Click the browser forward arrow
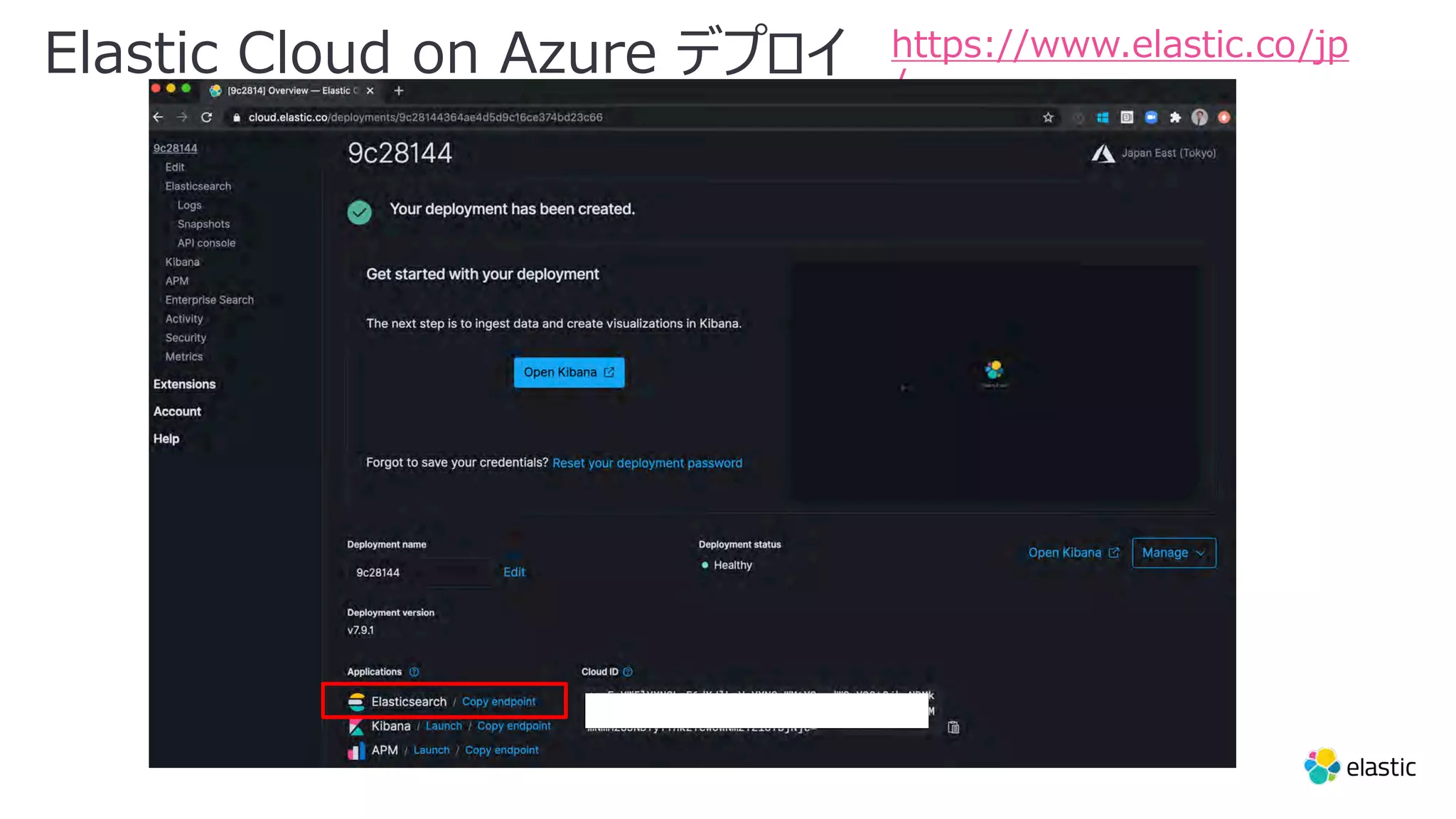The width and height of the screenshot is (1456, 819). 183,117
